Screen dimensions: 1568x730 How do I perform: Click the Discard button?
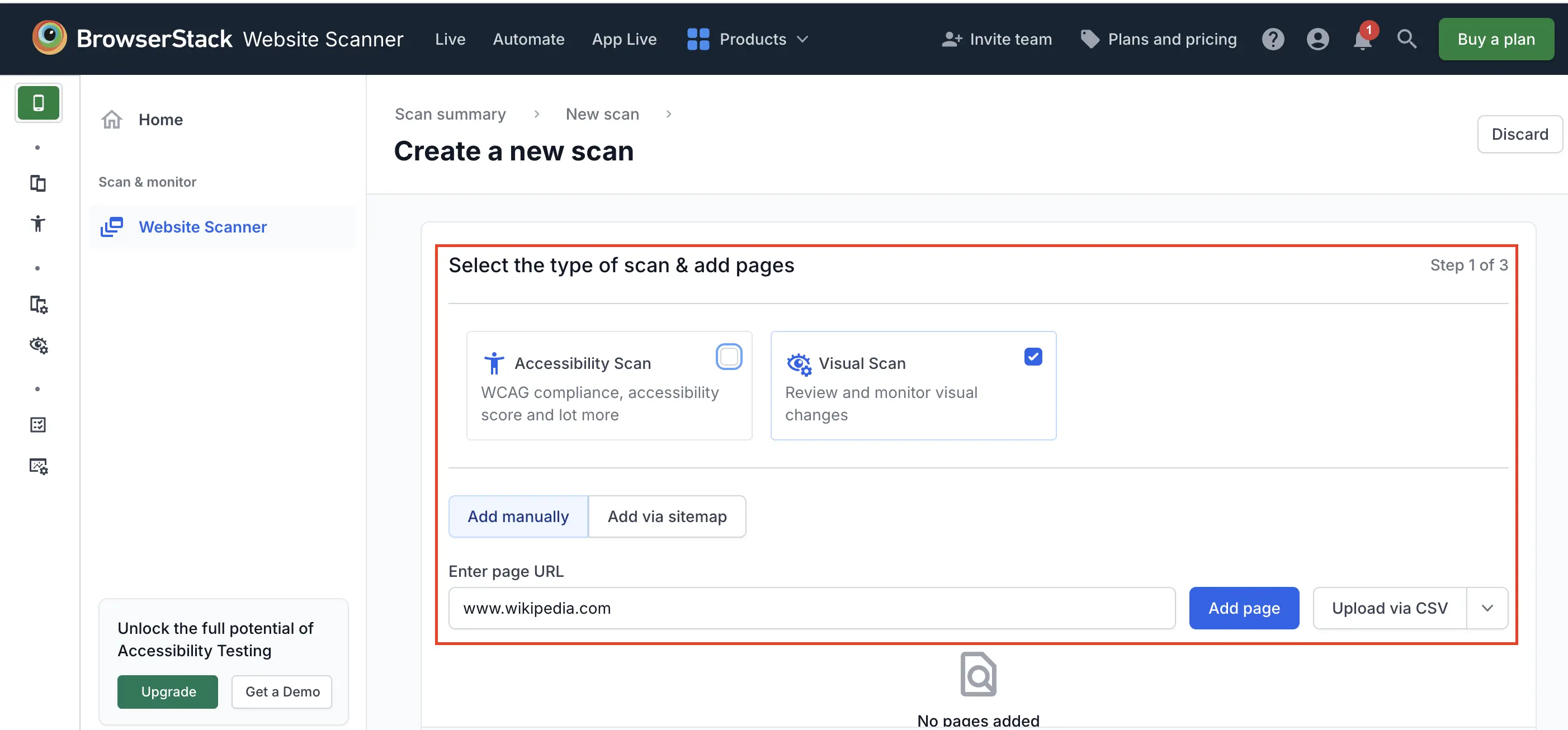tap(1519, 134)
